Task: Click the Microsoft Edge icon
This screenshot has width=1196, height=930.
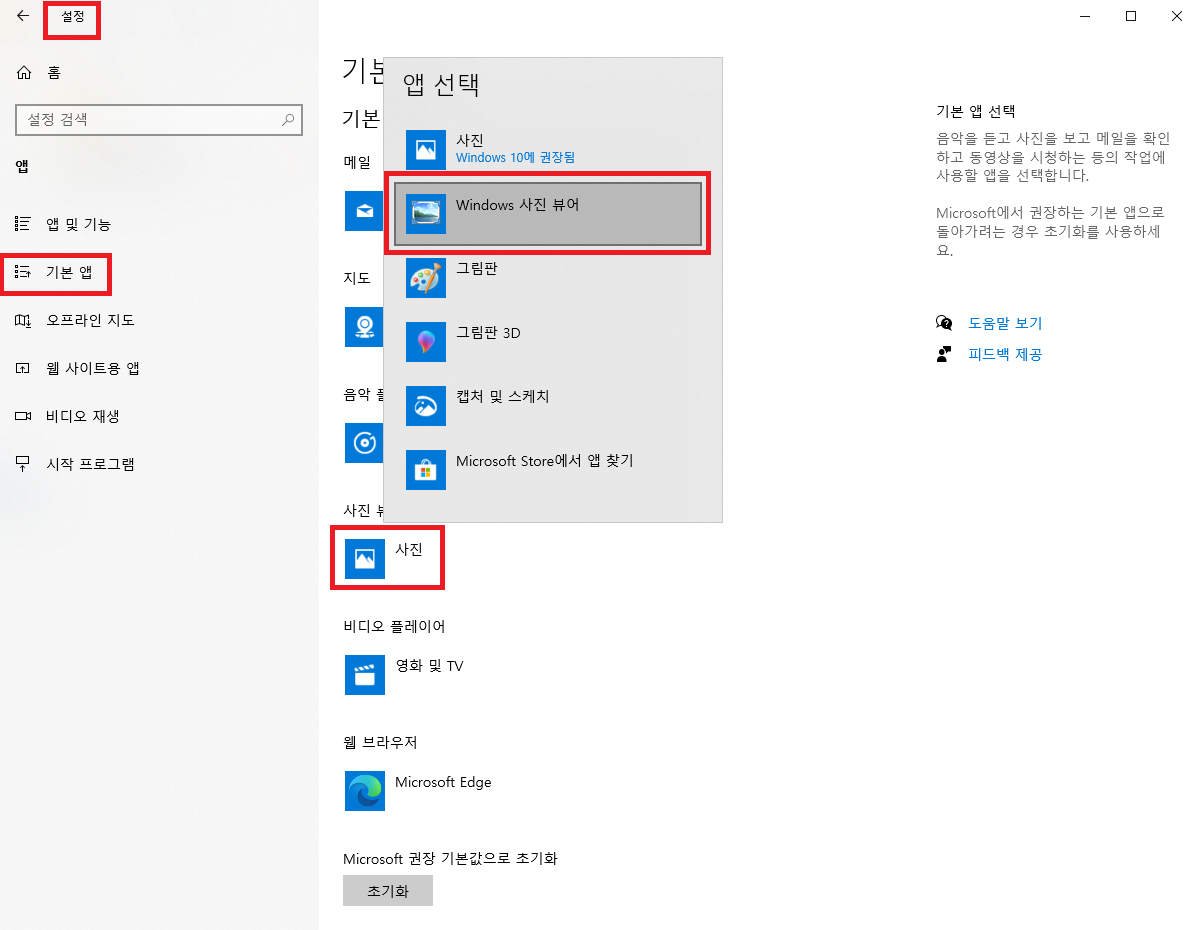Action: point(365,790)
